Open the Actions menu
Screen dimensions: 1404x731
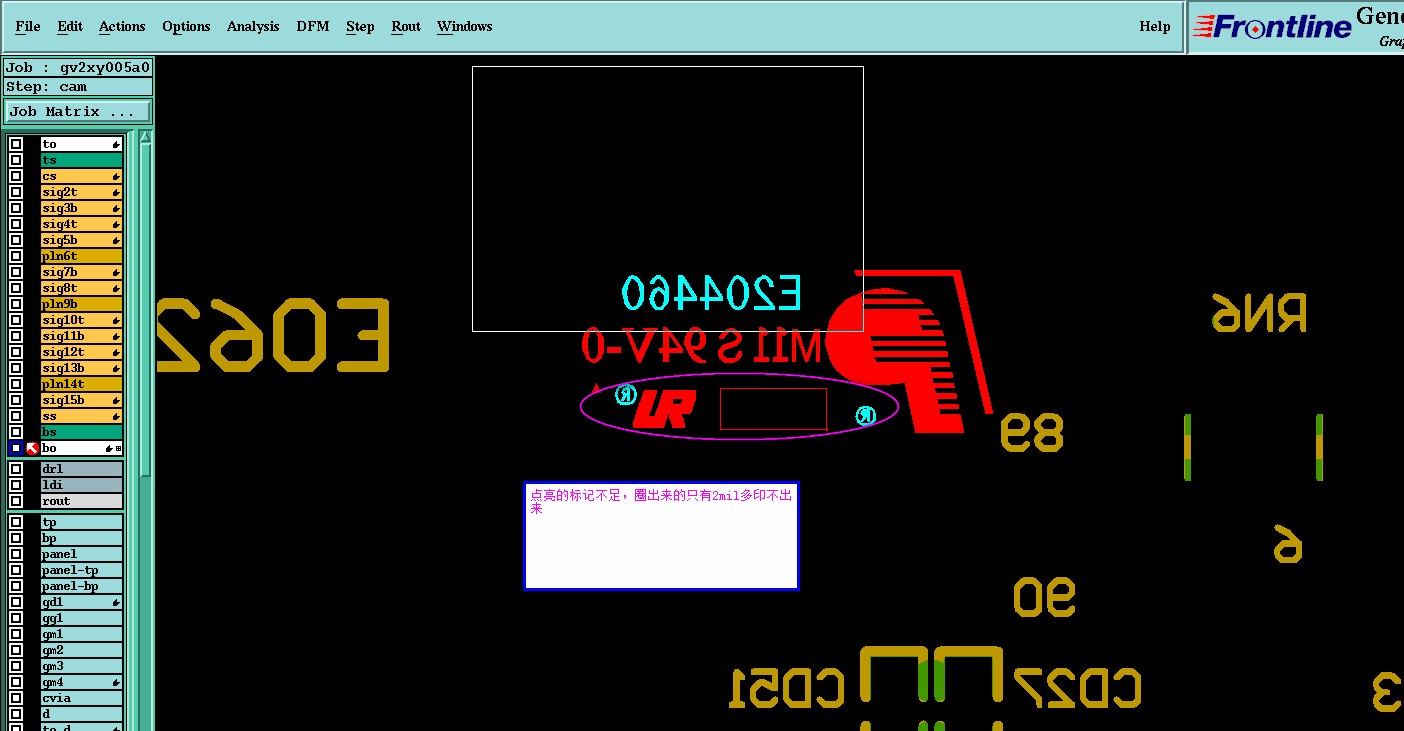122,26
